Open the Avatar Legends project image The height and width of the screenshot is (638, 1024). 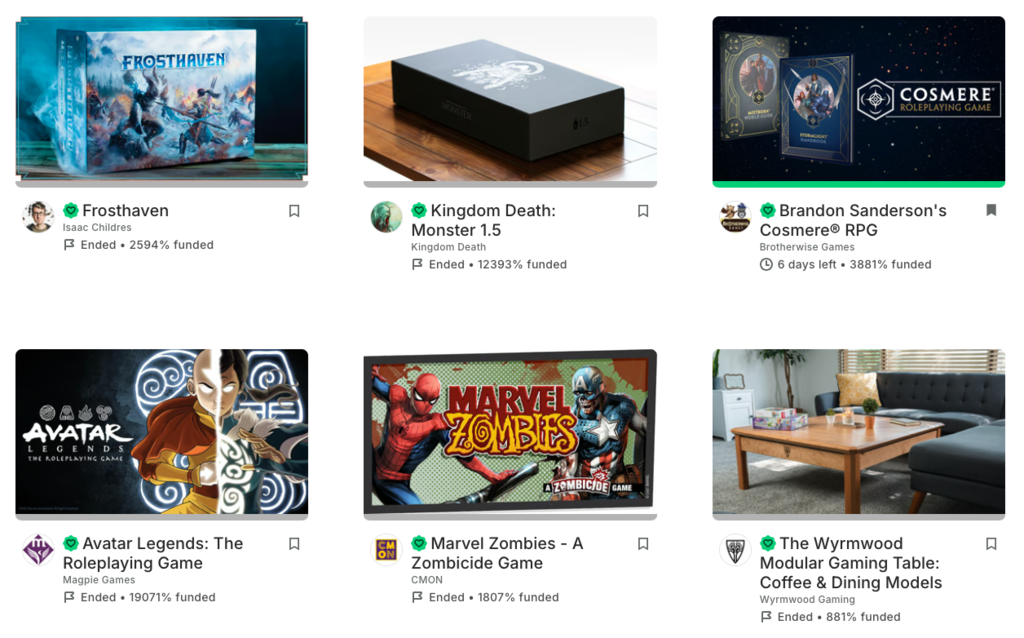pos(161,432)
